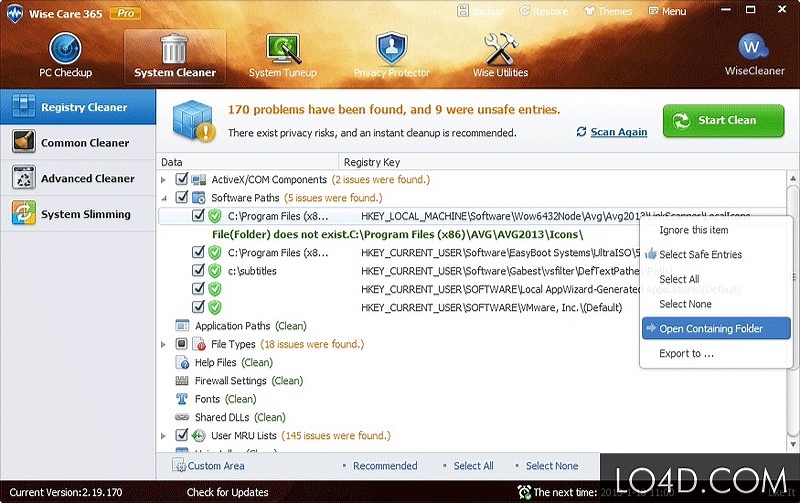Open Privacy Protector shield icon
Image resolution: width=800 pixels, height=503 pixels.
pyautogui.click(x=391, y=48)
